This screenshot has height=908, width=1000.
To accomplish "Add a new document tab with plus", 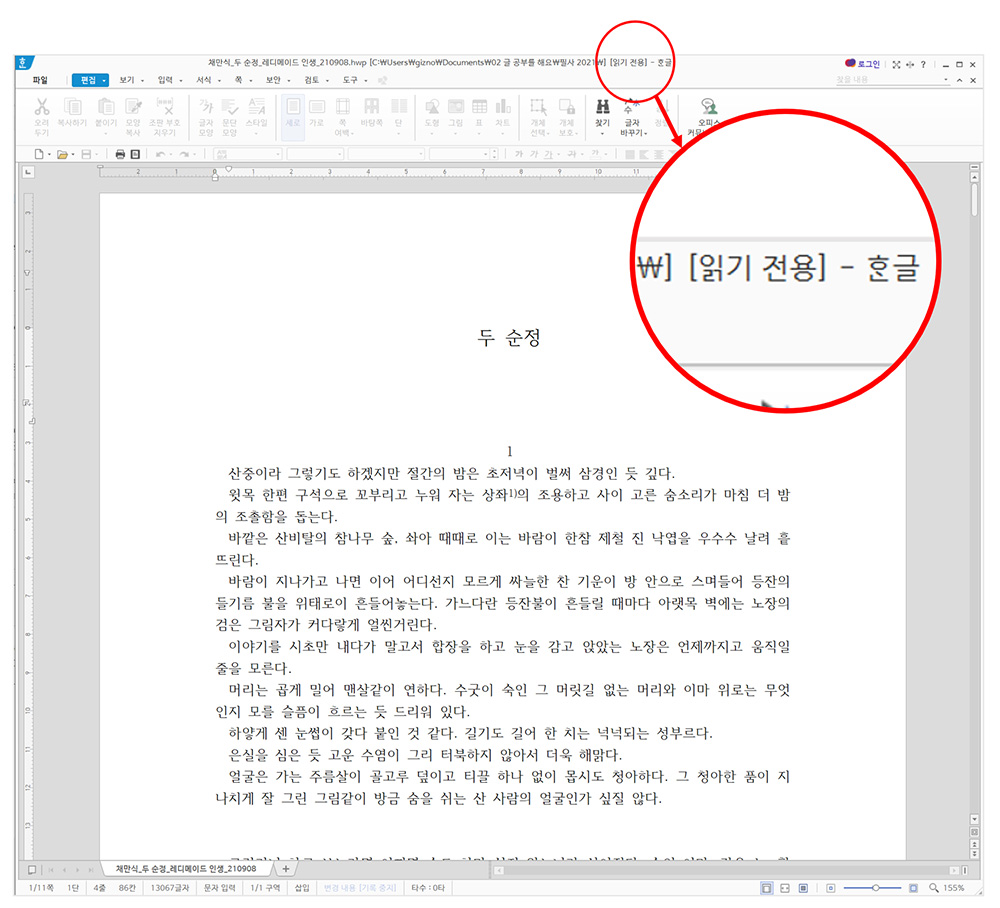I will click(x=286, y=868).
